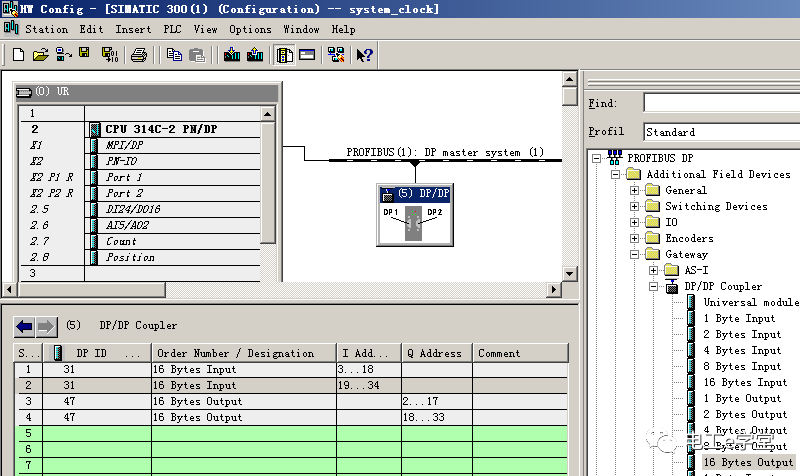Select the (5) DP/DP slave device icon
Screen dimensions: 800x476
pyautogui.click(x=415, y=215)
